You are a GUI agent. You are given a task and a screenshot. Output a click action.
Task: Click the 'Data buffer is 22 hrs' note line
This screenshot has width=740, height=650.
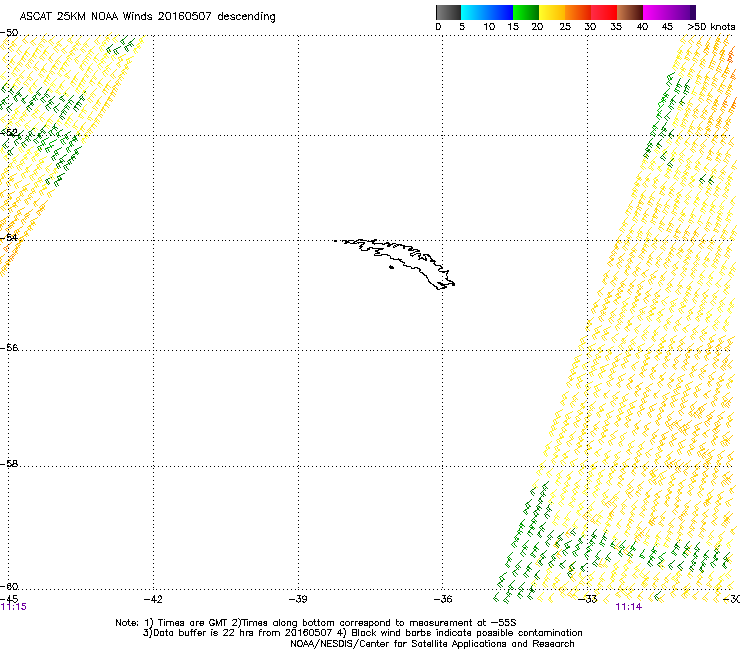tap(362, 633)
